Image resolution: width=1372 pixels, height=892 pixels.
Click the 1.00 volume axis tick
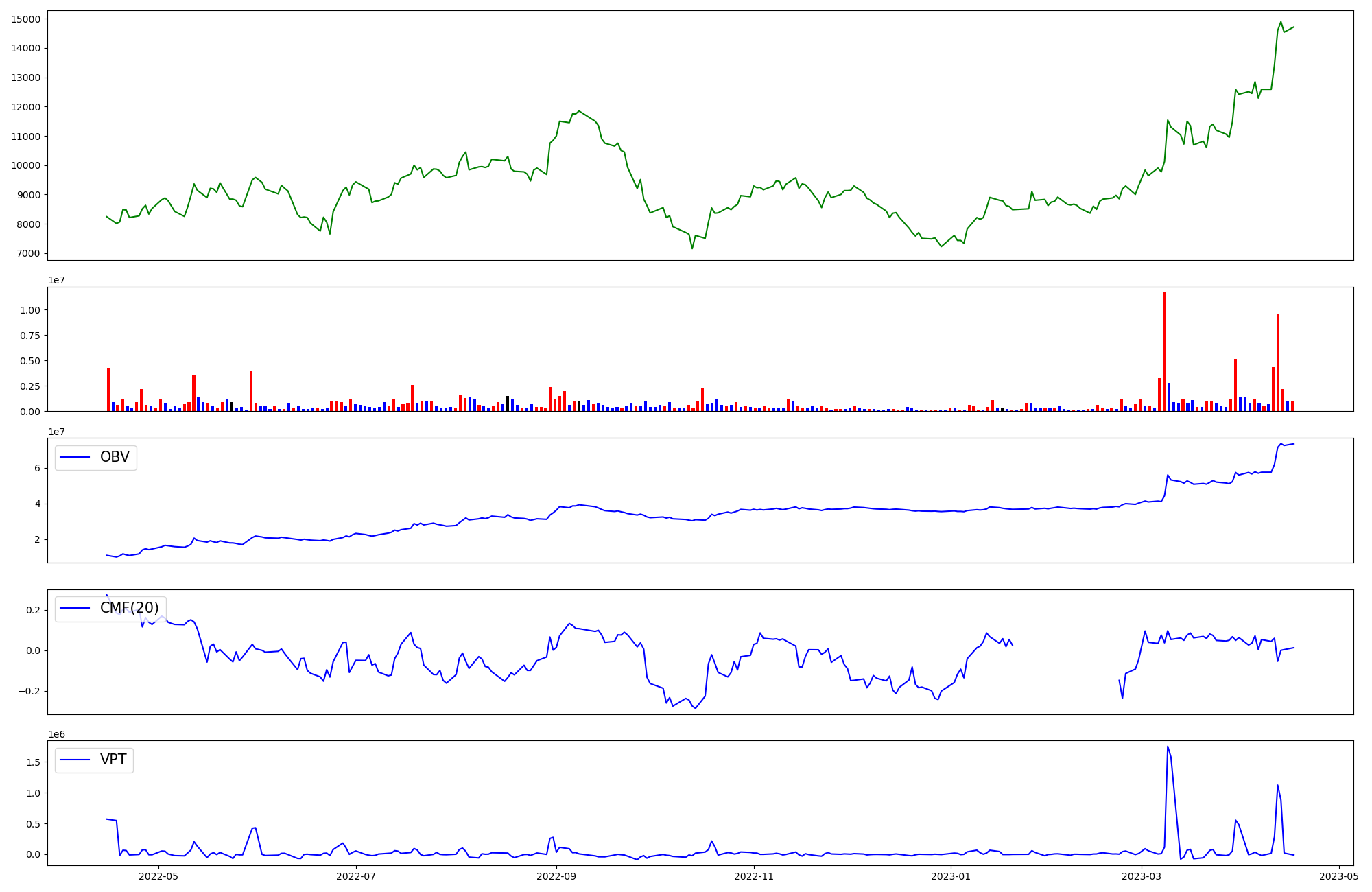click(x=30, y=310)
